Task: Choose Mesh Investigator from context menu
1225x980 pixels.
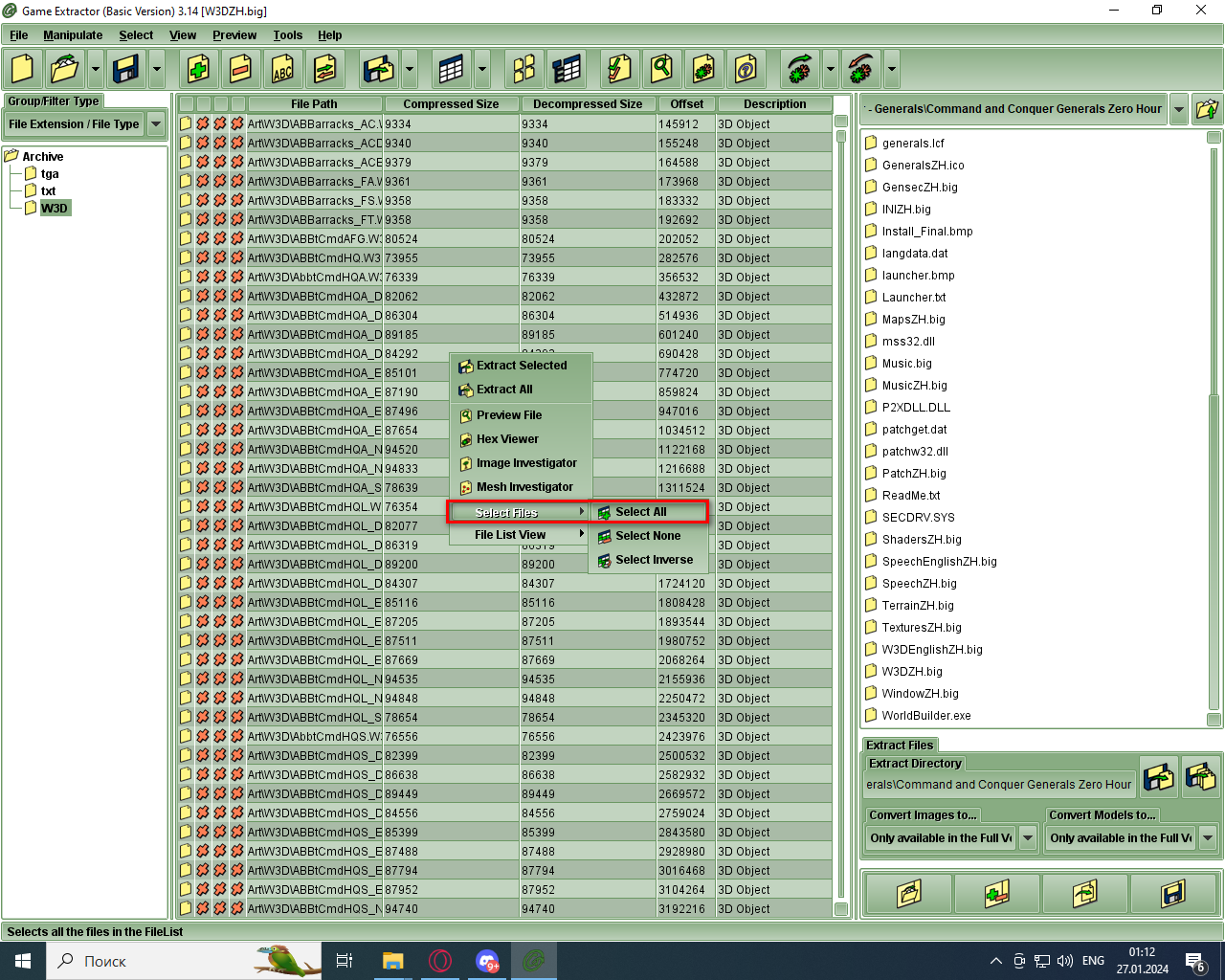Action: point(521,487)
